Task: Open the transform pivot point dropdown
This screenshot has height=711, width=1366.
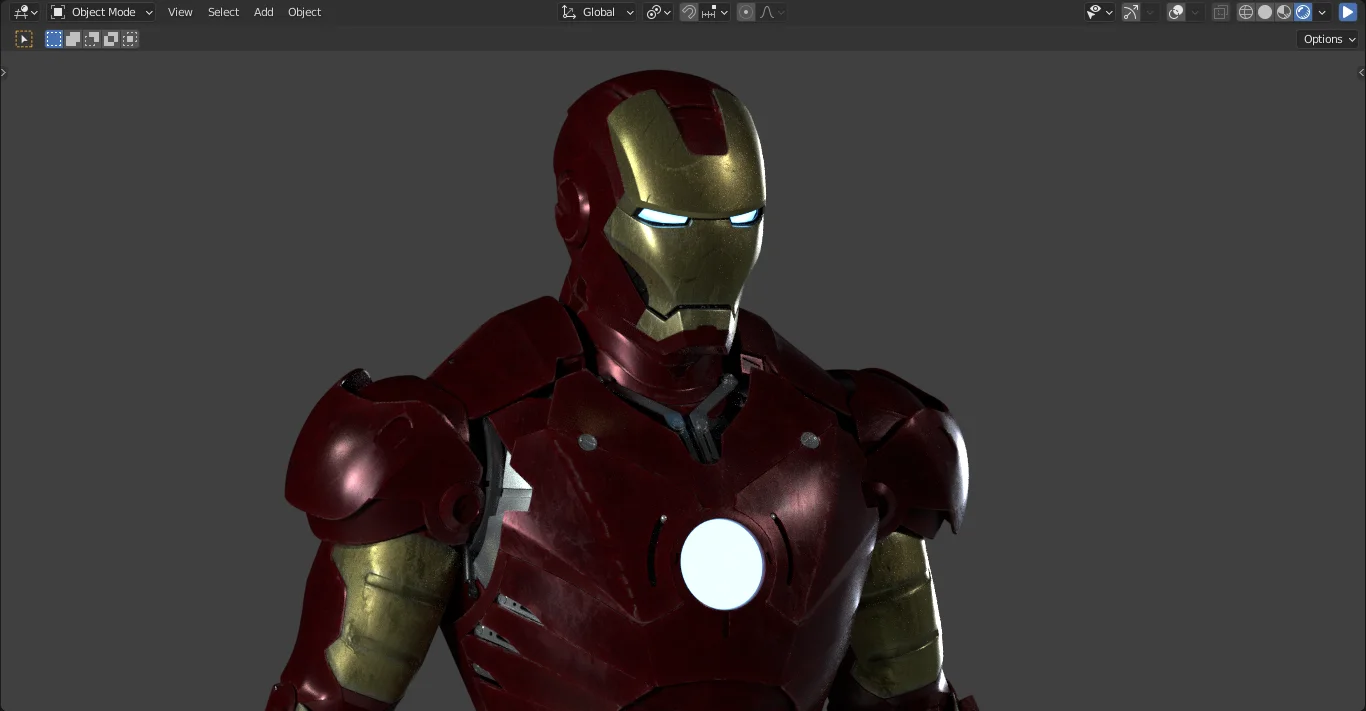Action: (657, 12)
